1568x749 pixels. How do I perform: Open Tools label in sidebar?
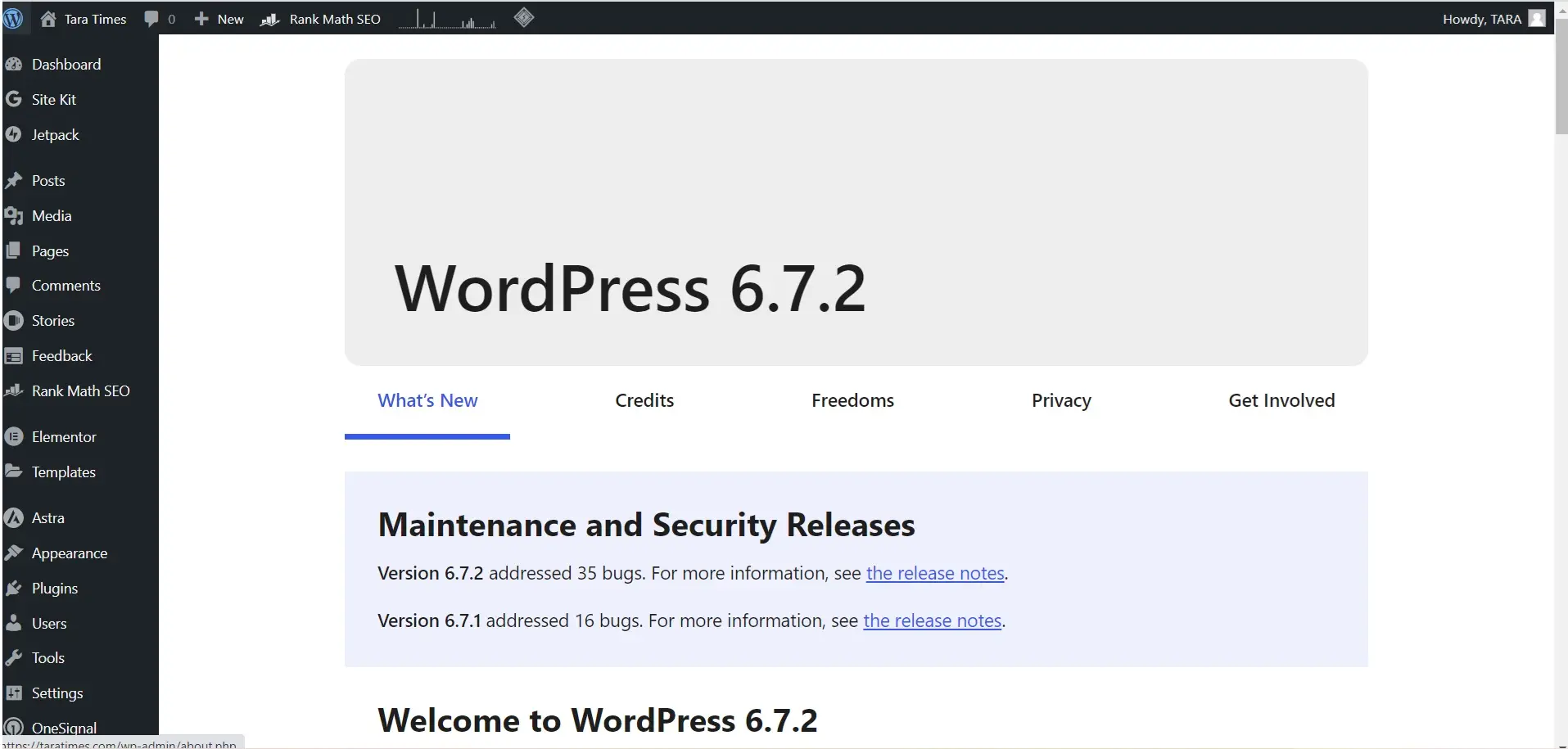[48, 657]
